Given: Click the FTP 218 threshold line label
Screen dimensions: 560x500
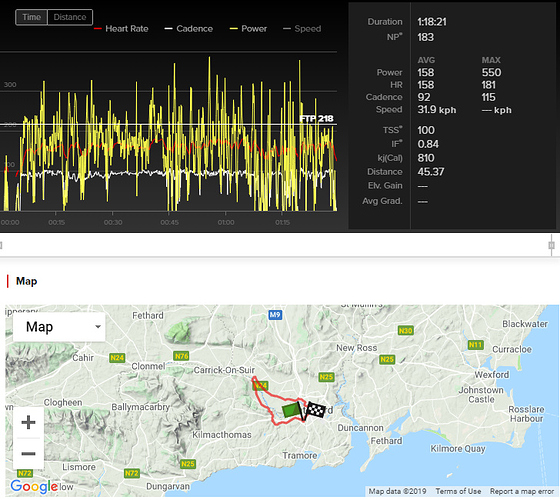Looking at the screenshot, I should click(316, 119).
